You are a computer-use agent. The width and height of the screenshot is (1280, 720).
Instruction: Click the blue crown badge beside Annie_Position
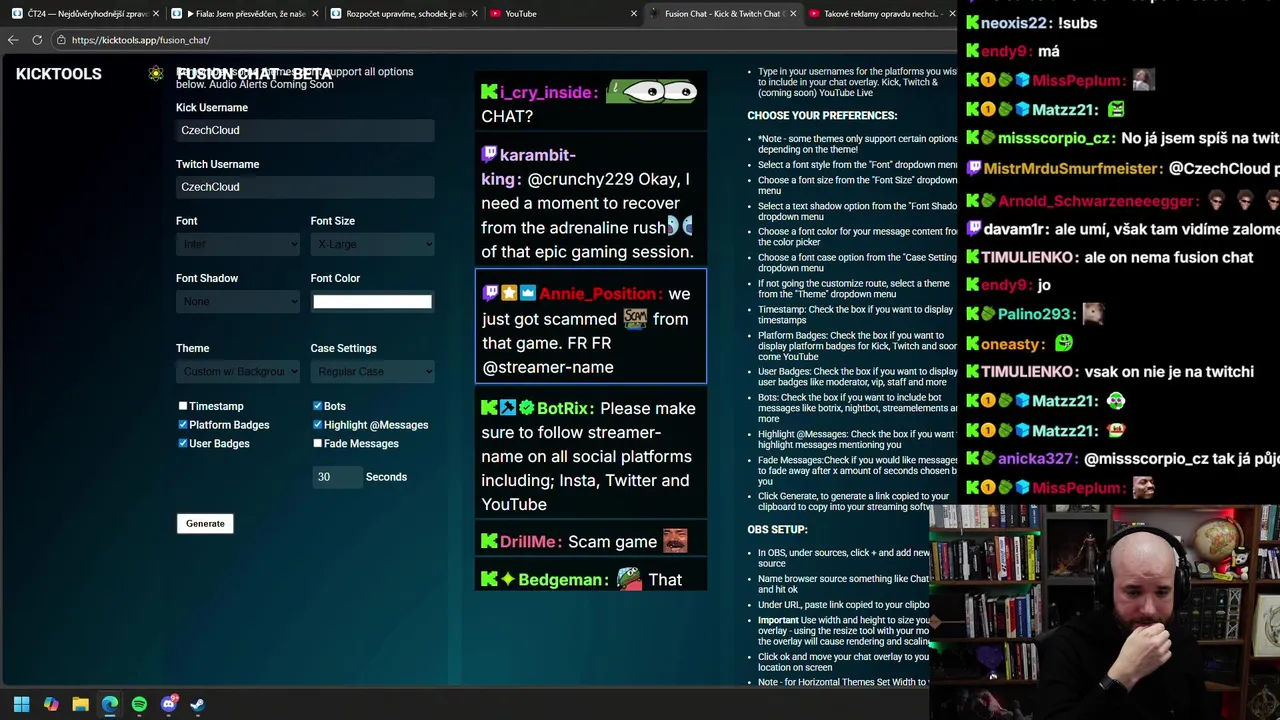point(527,293)
